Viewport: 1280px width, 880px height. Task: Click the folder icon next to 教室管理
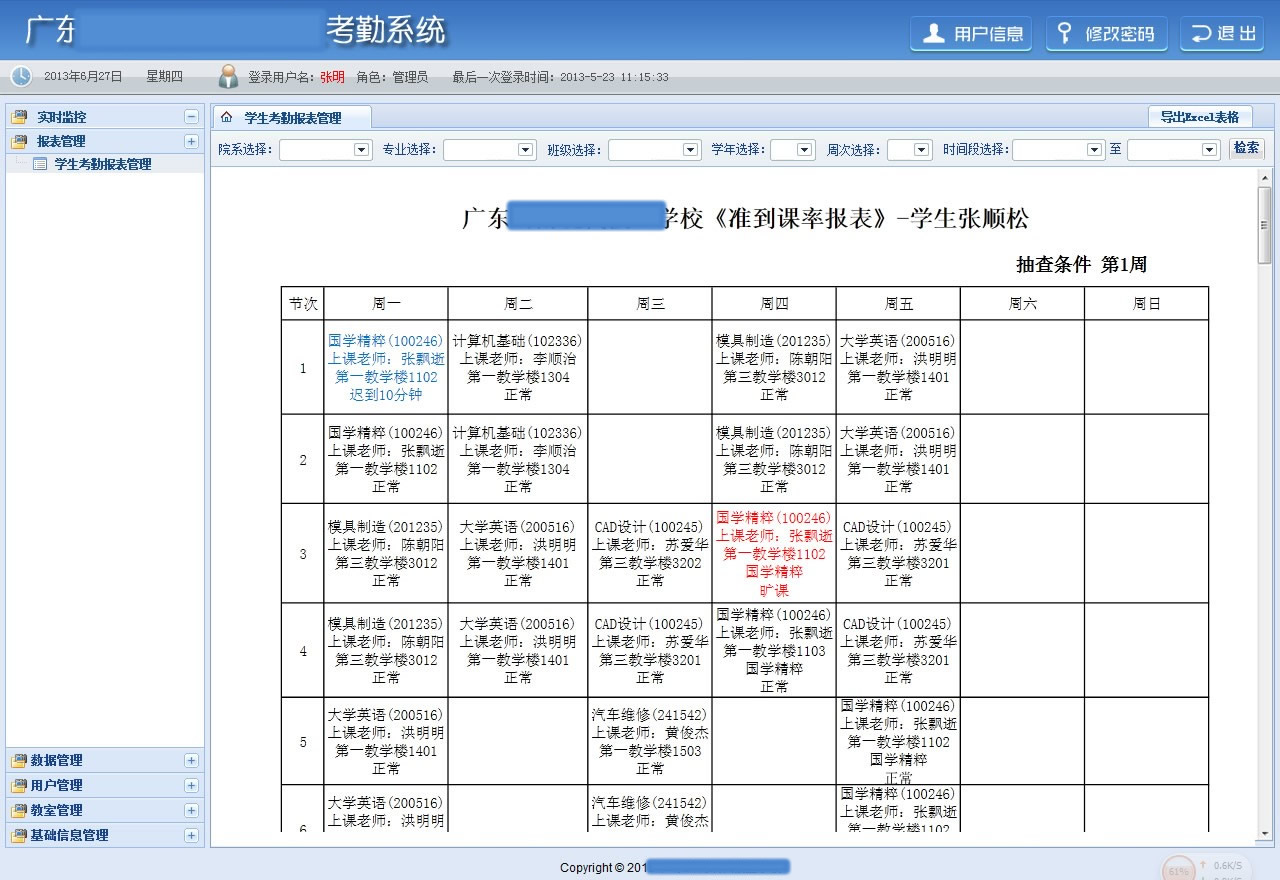(x=19, y=810)
